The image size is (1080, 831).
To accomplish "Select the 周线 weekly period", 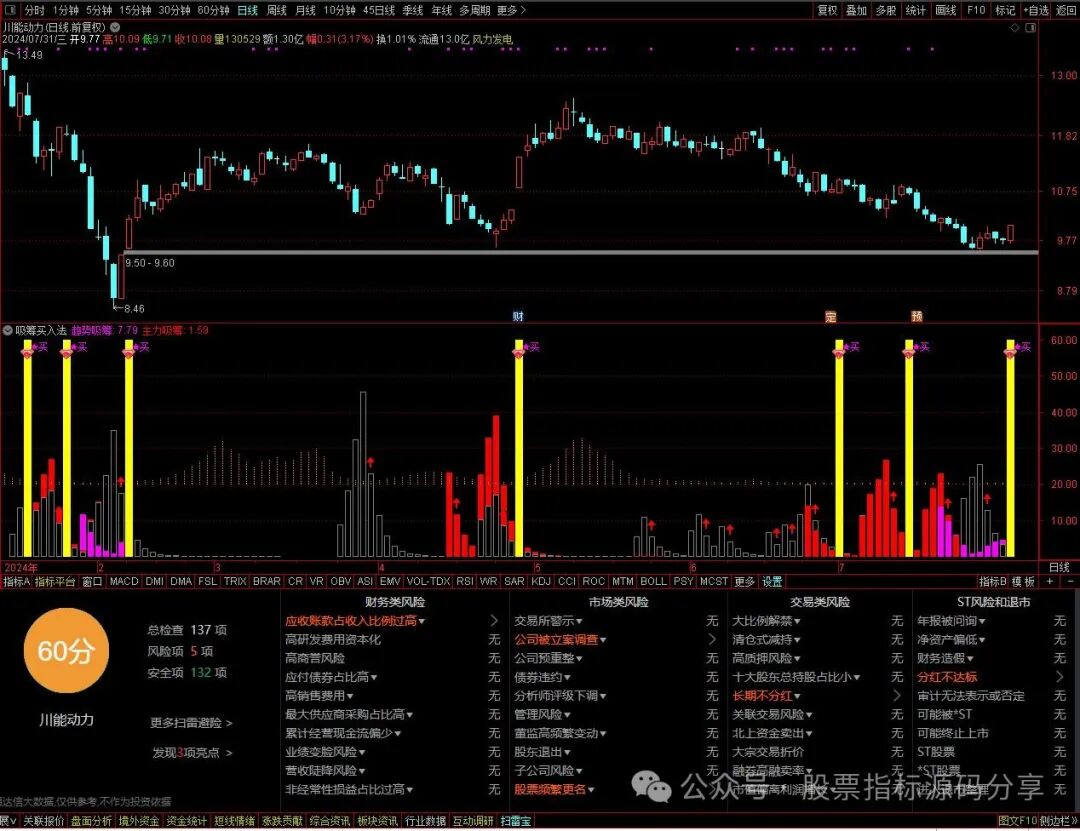I will click(276, 10).
